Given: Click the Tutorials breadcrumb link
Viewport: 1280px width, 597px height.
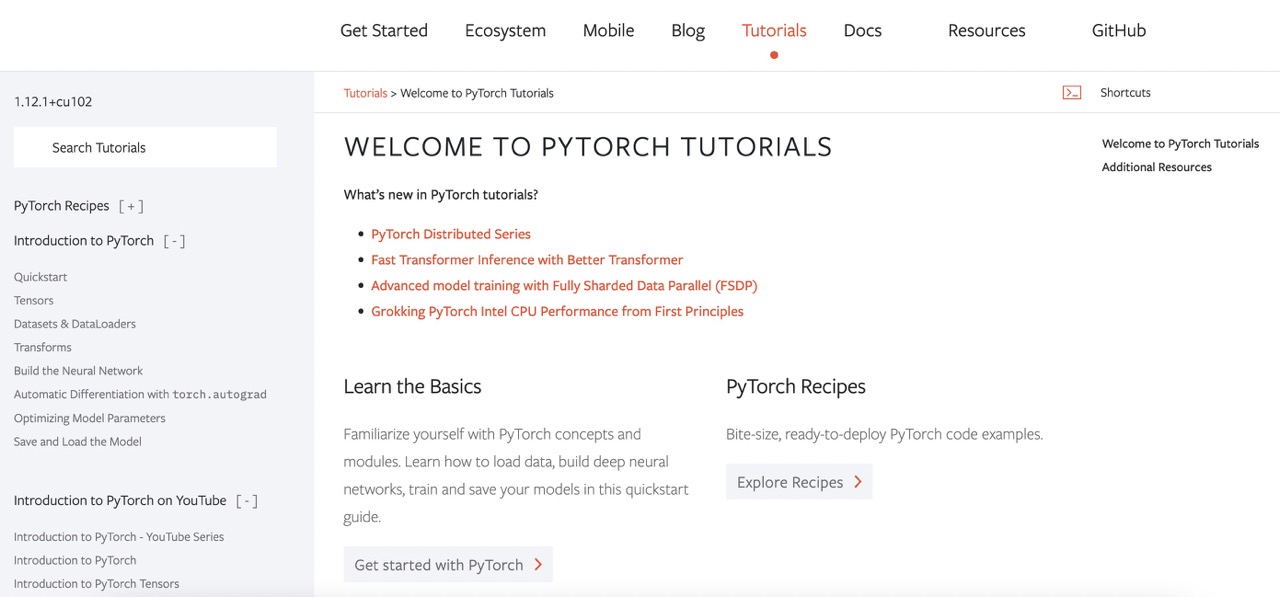Looking at the screenshot, I should coord(365,93).
